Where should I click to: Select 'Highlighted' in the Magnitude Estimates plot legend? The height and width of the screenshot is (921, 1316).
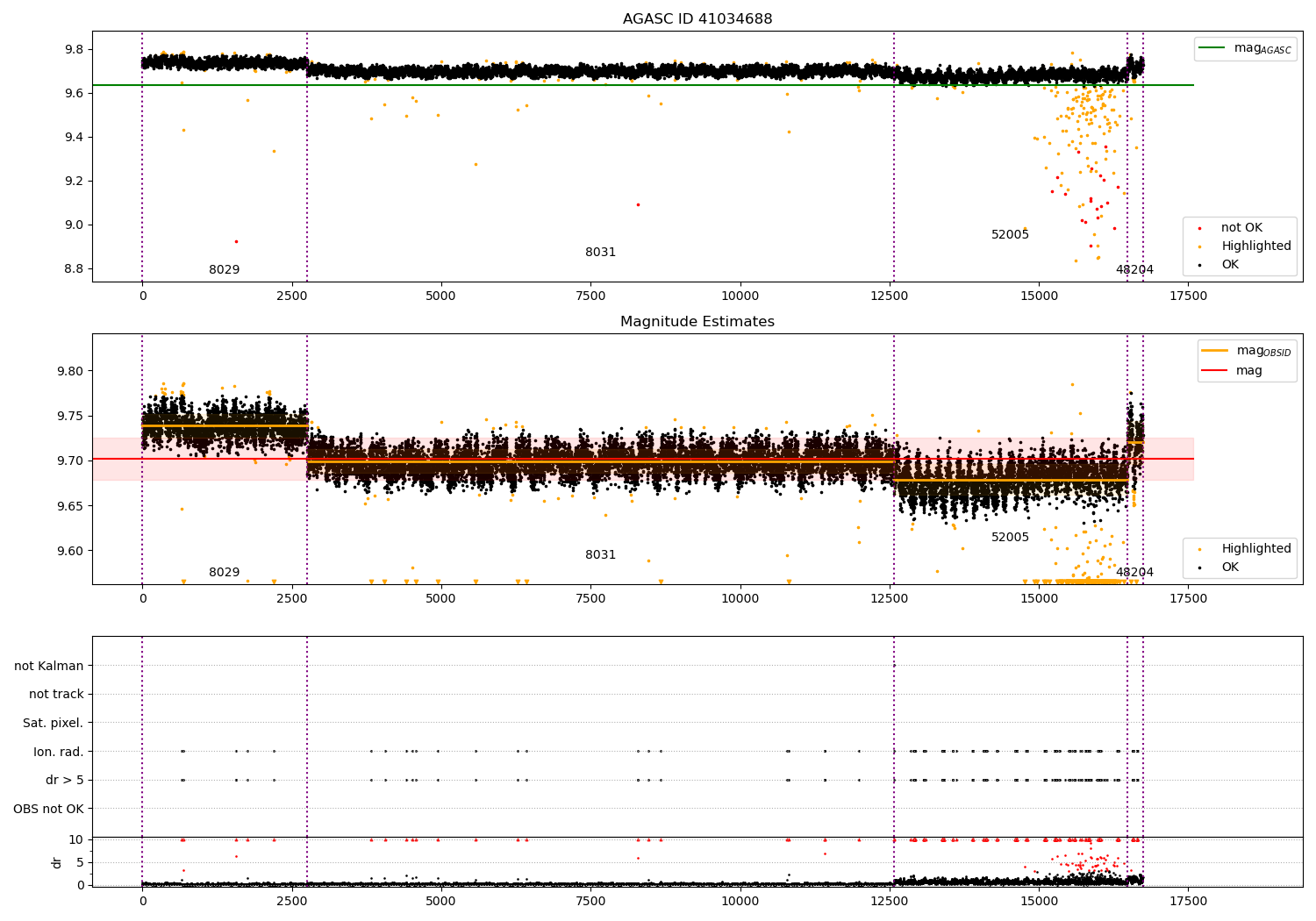coord(1256,549)
